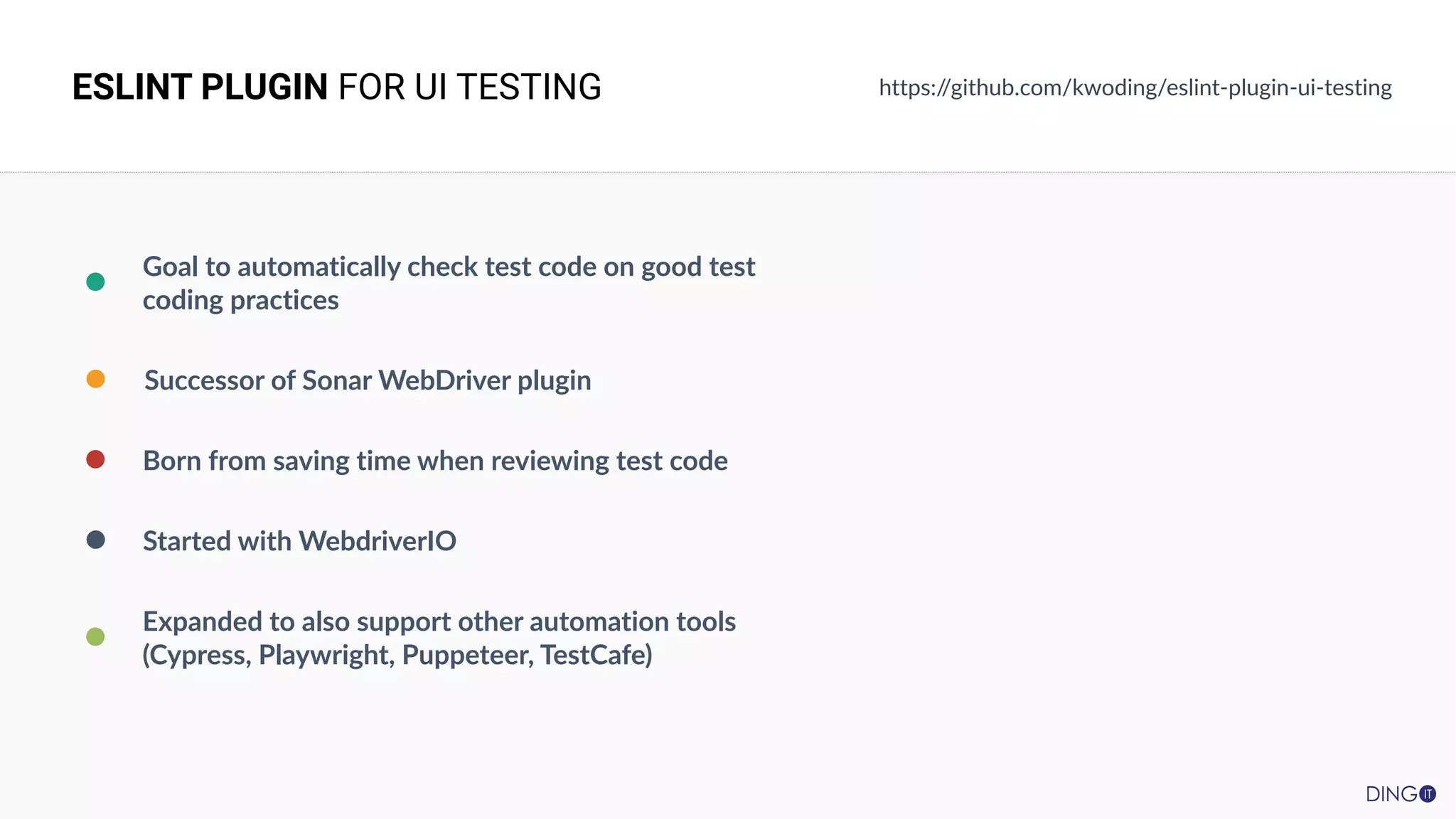The width and height of the screenshot is (1456, 819).
Task: Click the coding practices text on second line
Action: [240, 300]
